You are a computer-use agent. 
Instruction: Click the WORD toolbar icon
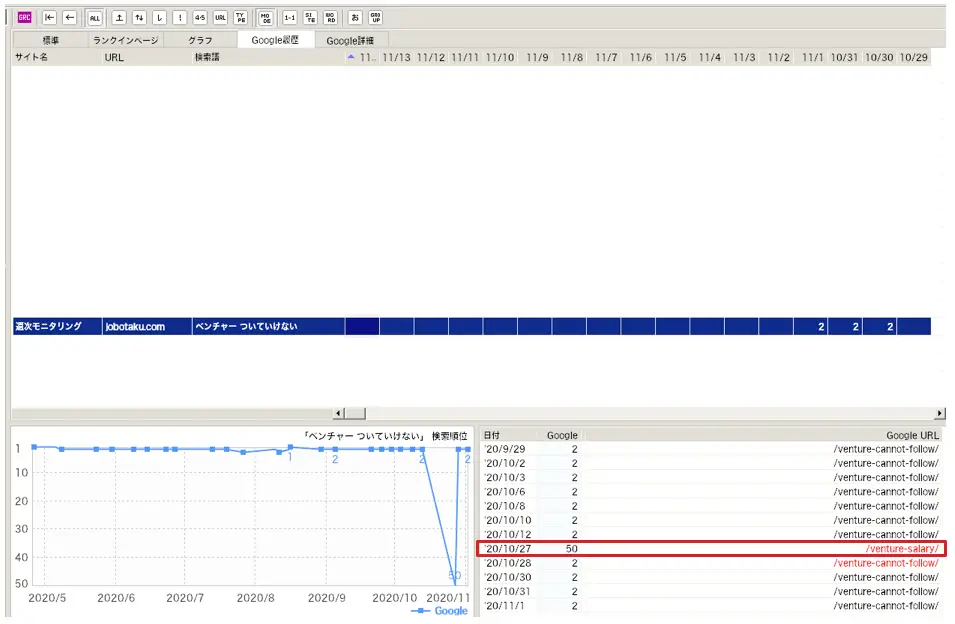[330, 17]
